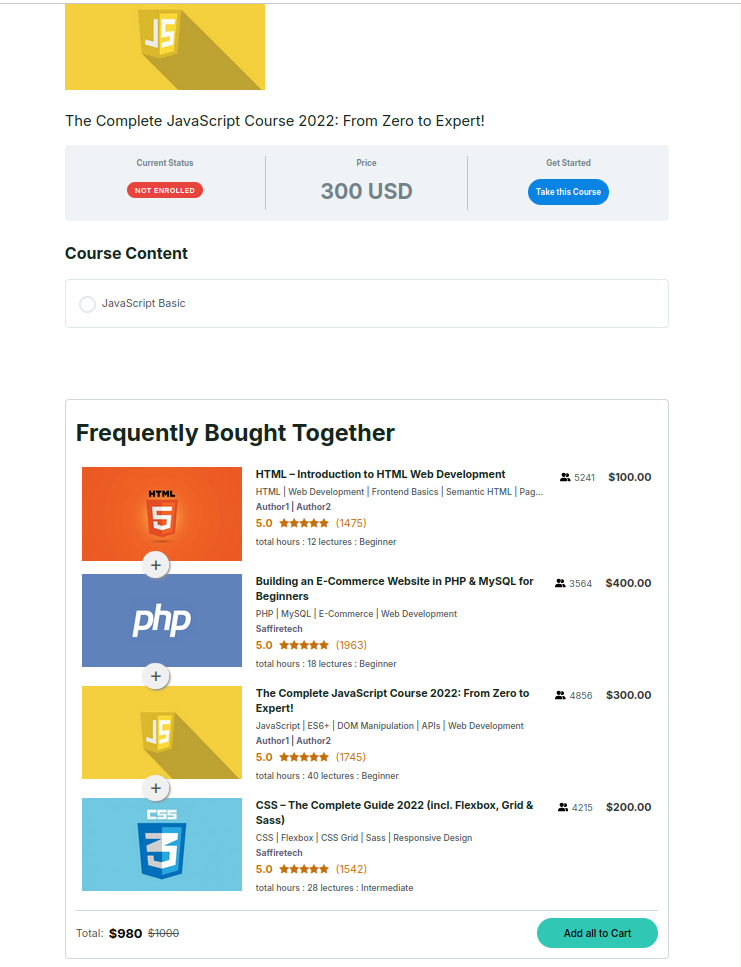Click the star rating of the HTML course
741x967 pixels.
[x=303, y=523]
